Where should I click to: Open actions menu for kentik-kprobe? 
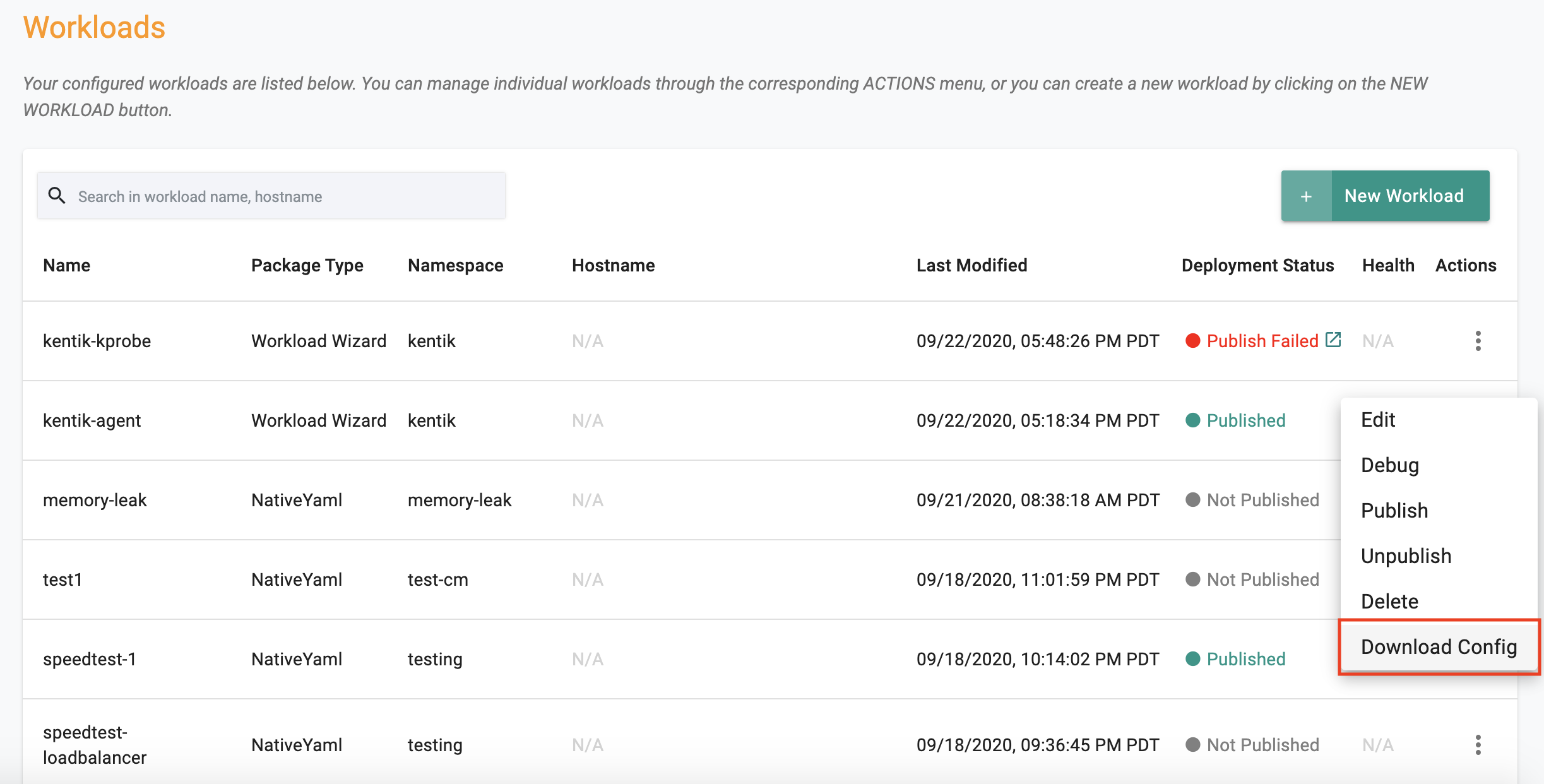tap(1478, 341)
